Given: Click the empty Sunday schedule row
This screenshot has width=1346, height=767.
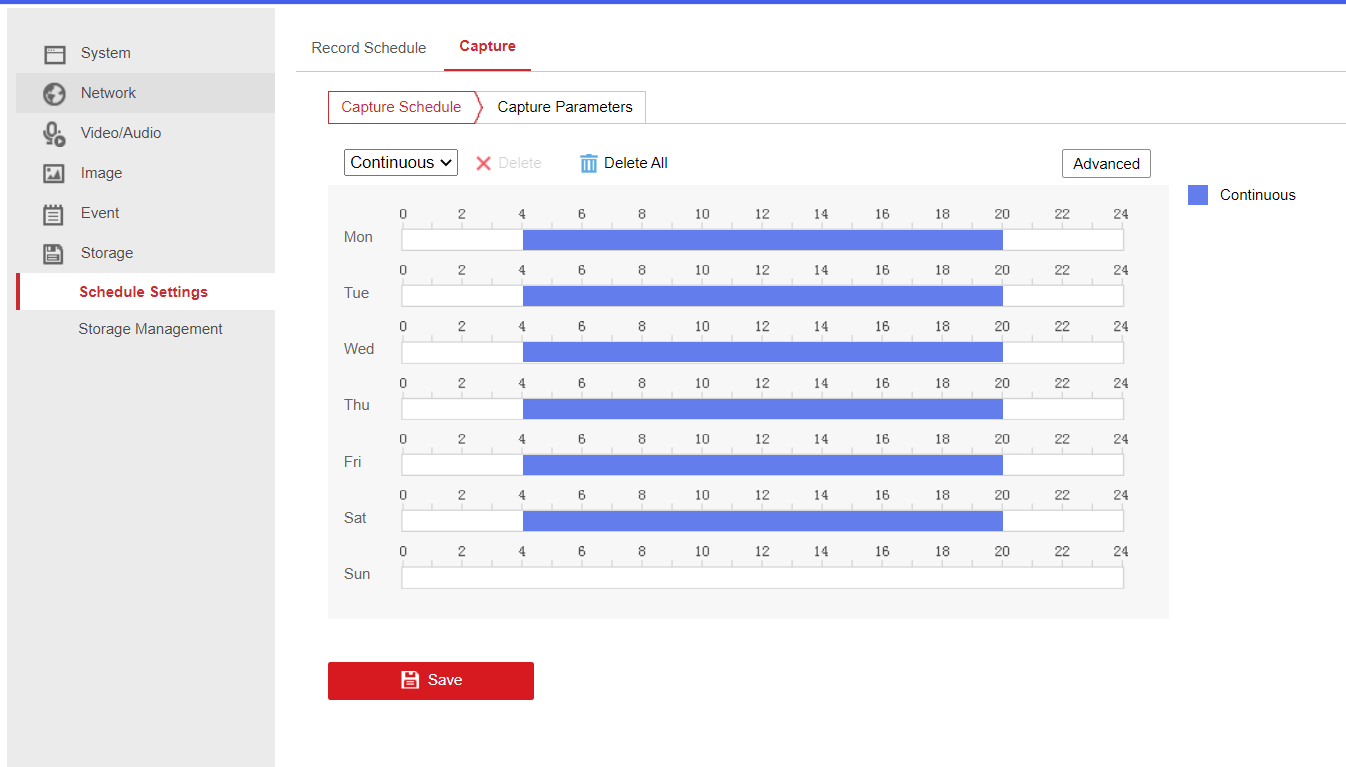Looking at the screenshot, I should pos(762,578).
